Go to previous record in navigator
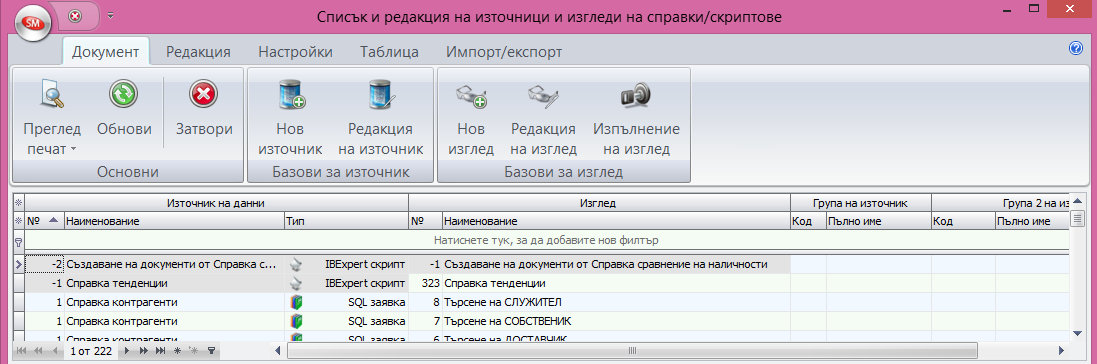 coord(54,351)
